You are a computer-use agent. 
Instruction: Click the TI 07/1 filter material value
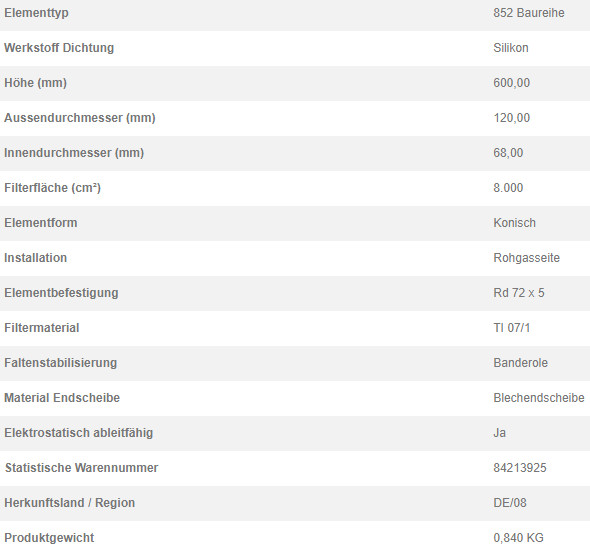(x=512, y=328)
